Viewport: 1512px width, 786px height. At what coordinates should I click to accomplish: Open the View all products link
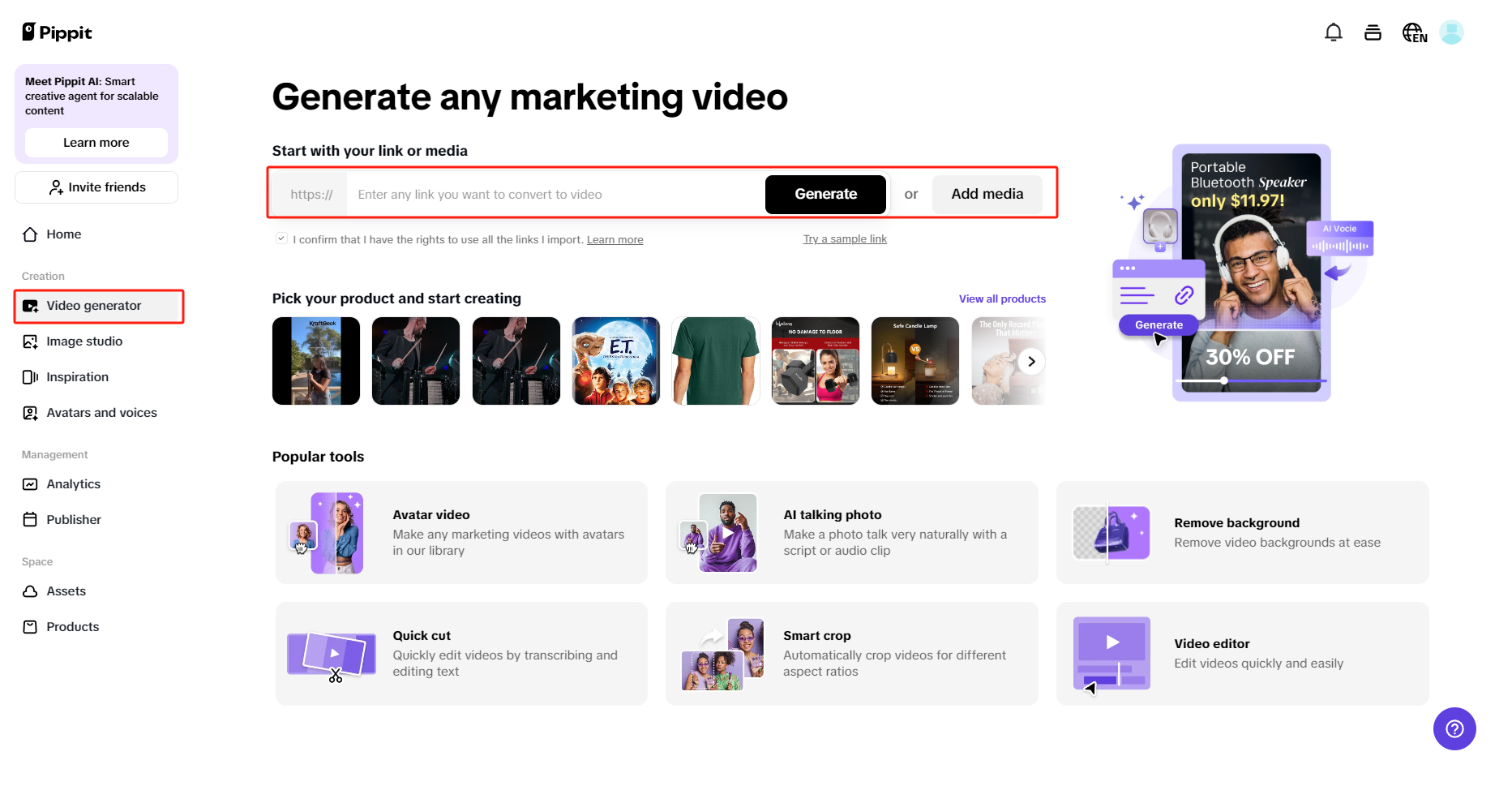tap(1002, 299)
